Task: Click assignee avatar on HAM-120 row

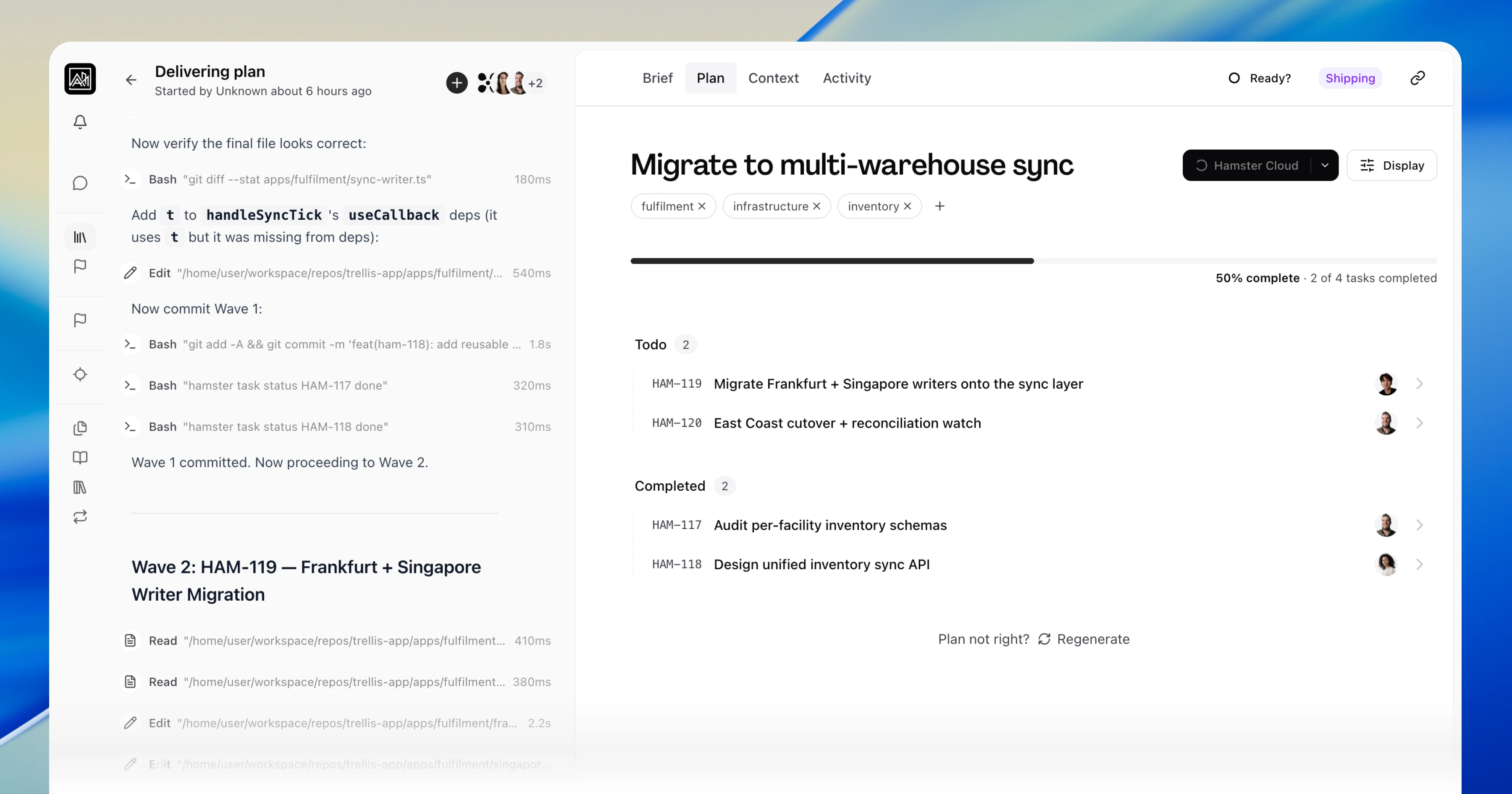Action: point(1386,423)
